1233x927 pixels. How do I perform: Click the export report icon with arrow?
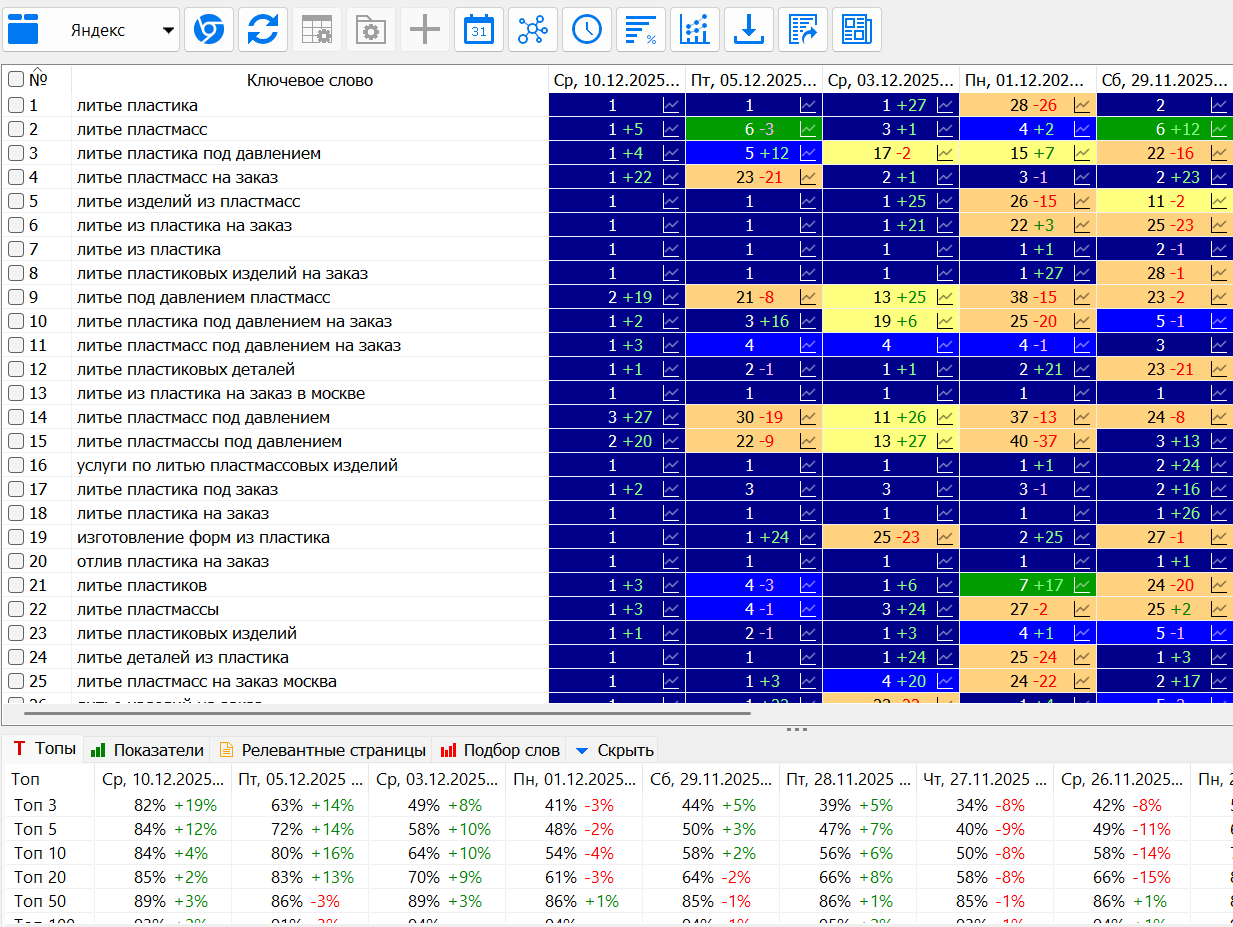click(803, 30)
